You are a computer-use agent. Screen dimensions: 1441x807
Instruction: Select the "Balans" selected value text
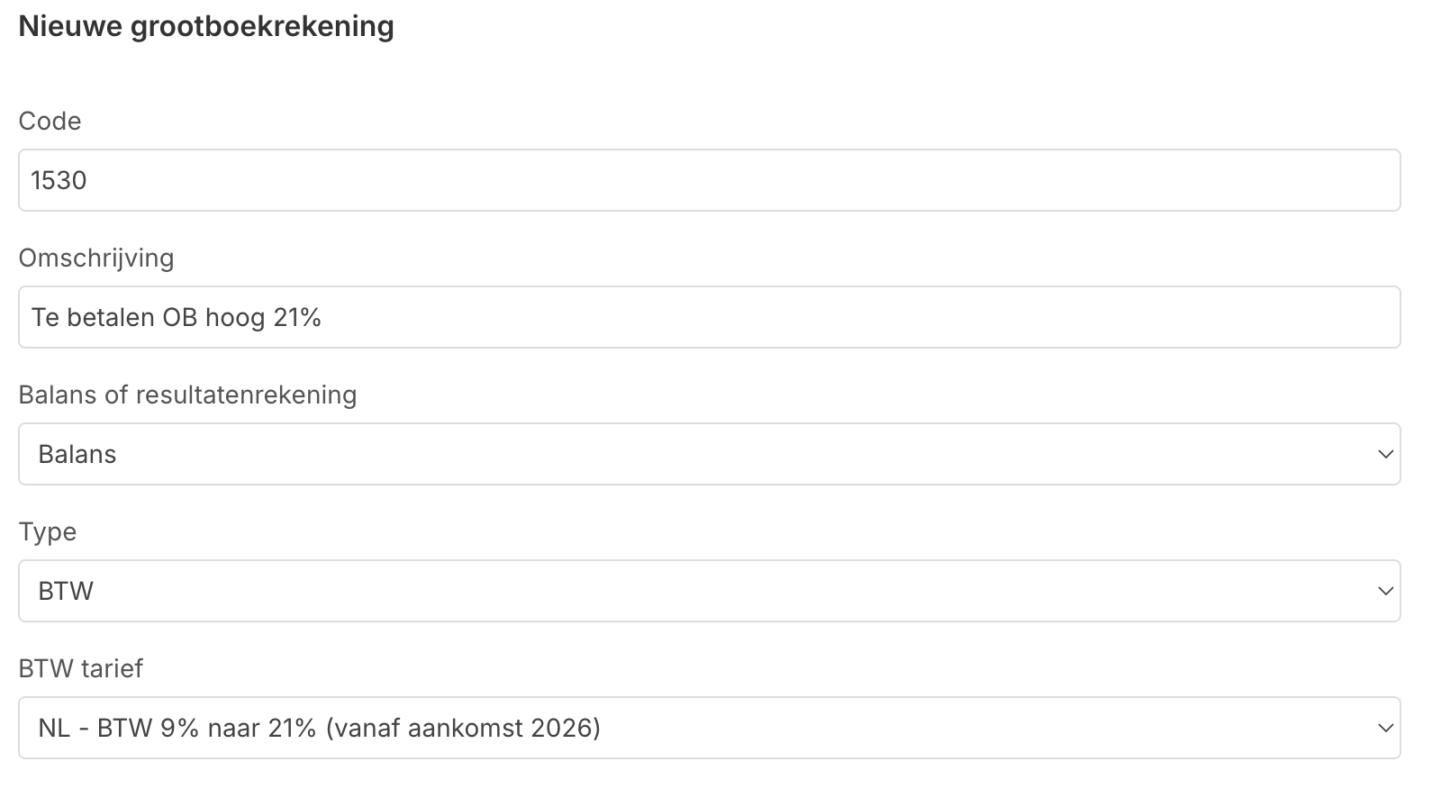coord(77,455)
